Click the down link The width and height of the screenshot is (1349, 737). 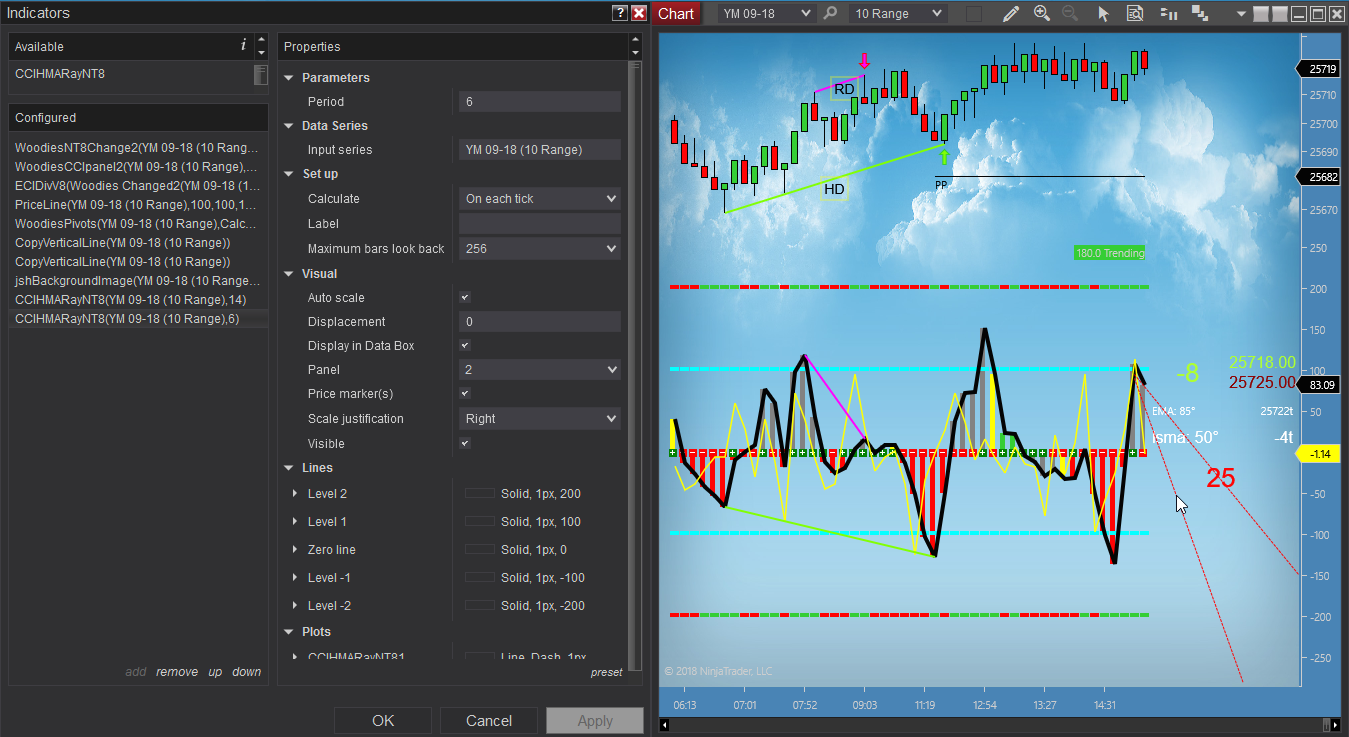click(247, 672)
